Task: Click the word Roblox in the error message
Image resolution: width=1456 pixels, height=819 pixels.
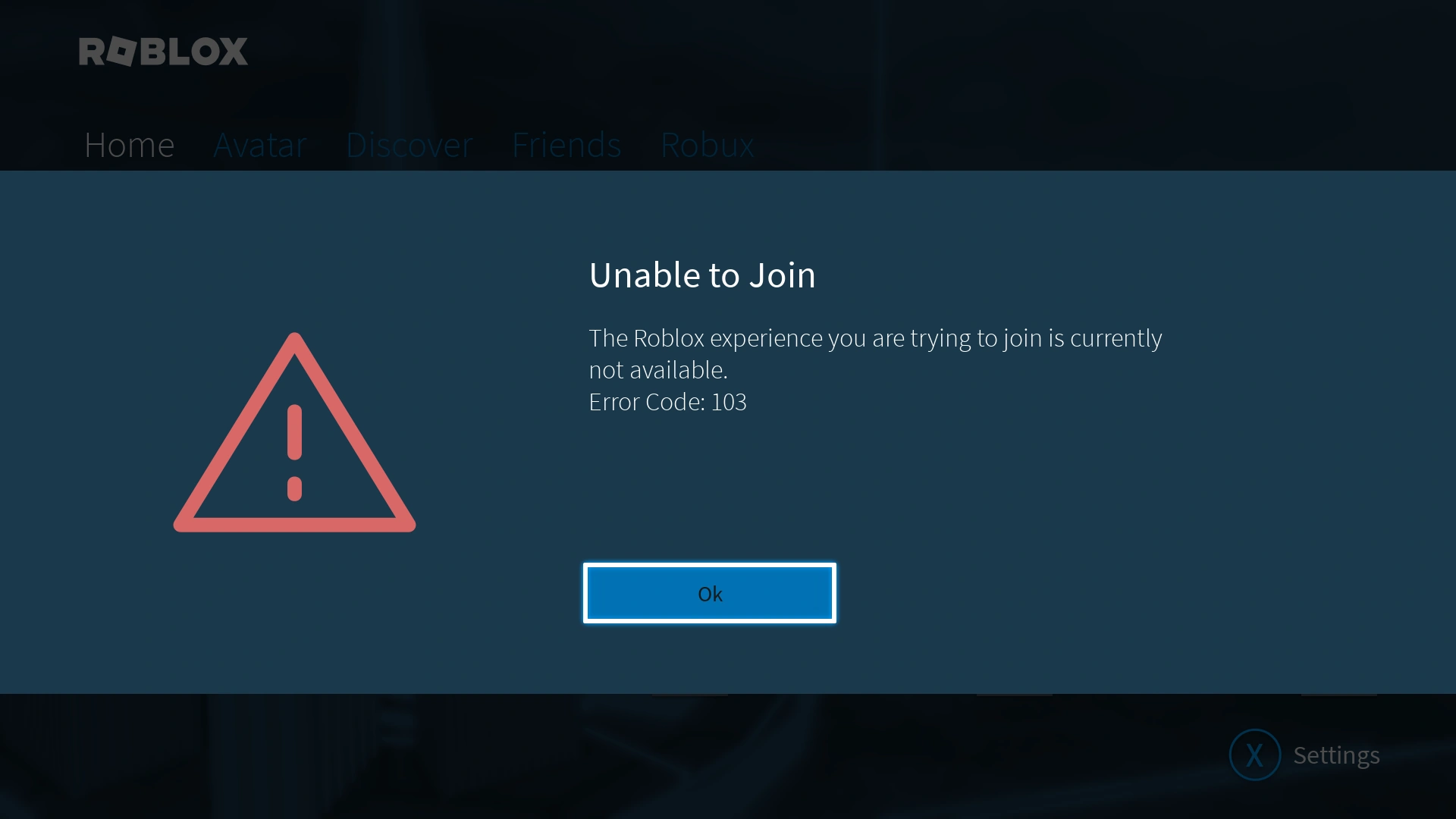Action: click(669, 338)
